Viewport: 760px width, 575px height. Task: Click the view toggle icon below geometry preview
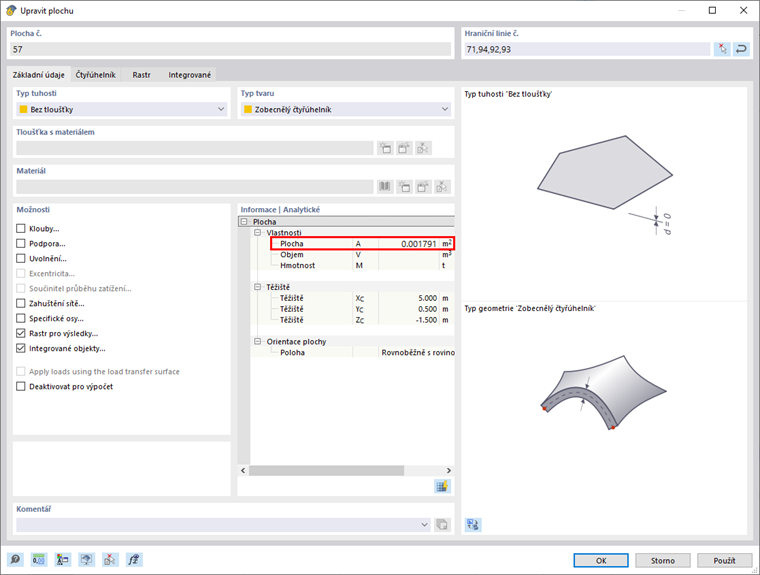(473, 525)
